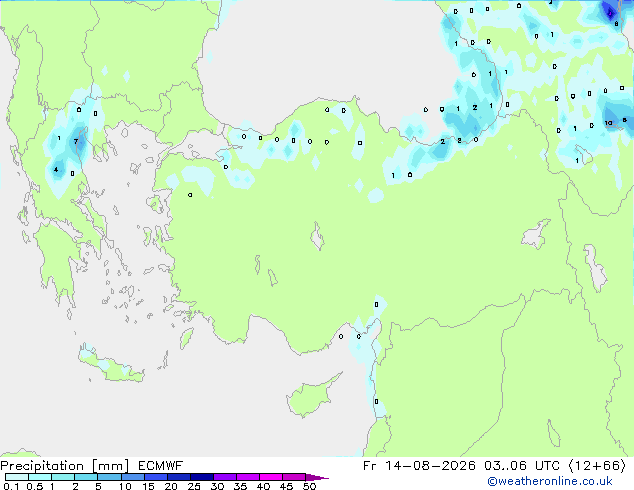This screenshot has width=634, height=490.
Task: Choose the 10–15 mm legend color box
Action: 132,477
